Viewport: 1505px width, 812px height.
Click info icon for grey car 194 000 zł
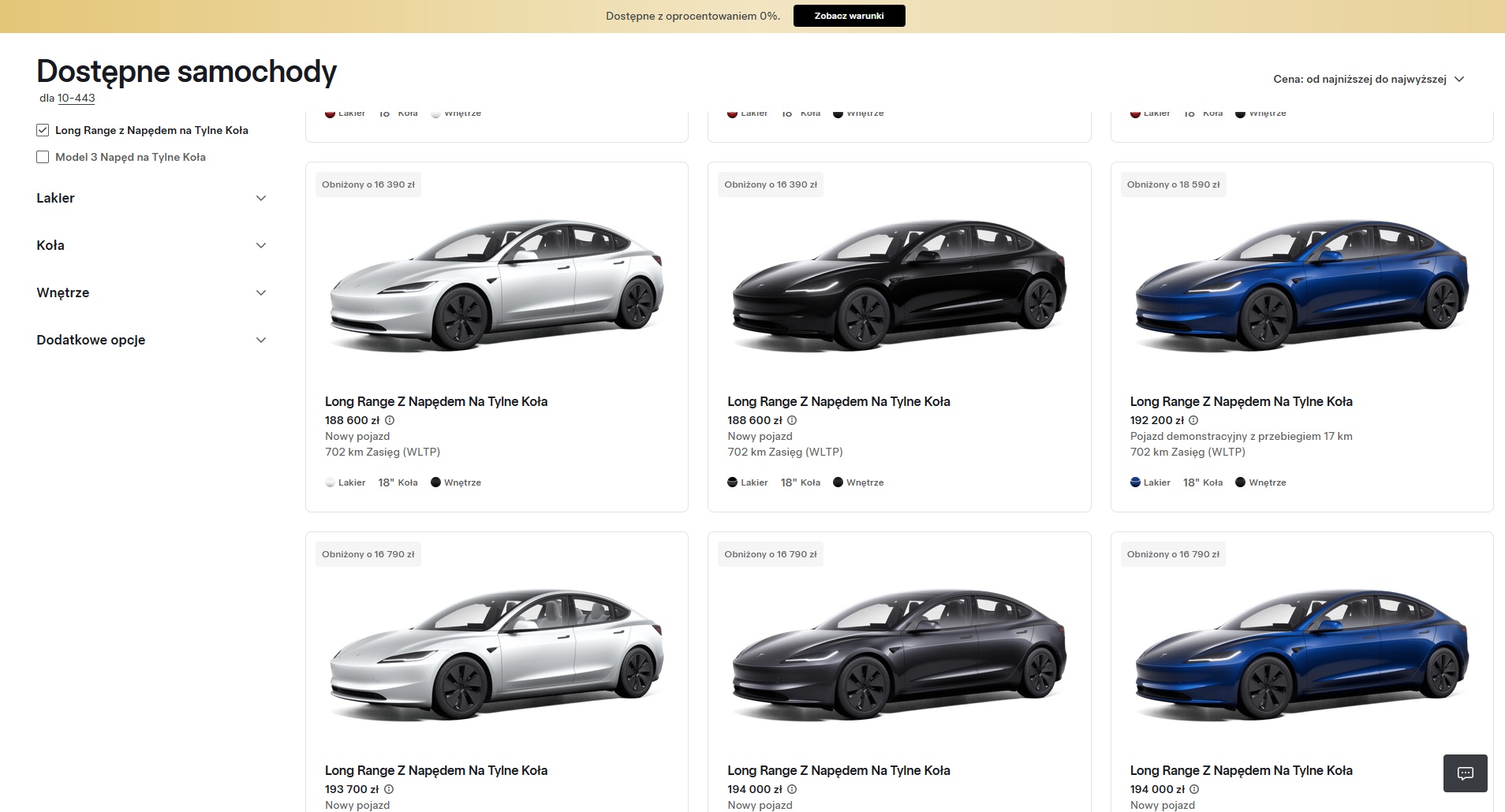tap(792, 789)
